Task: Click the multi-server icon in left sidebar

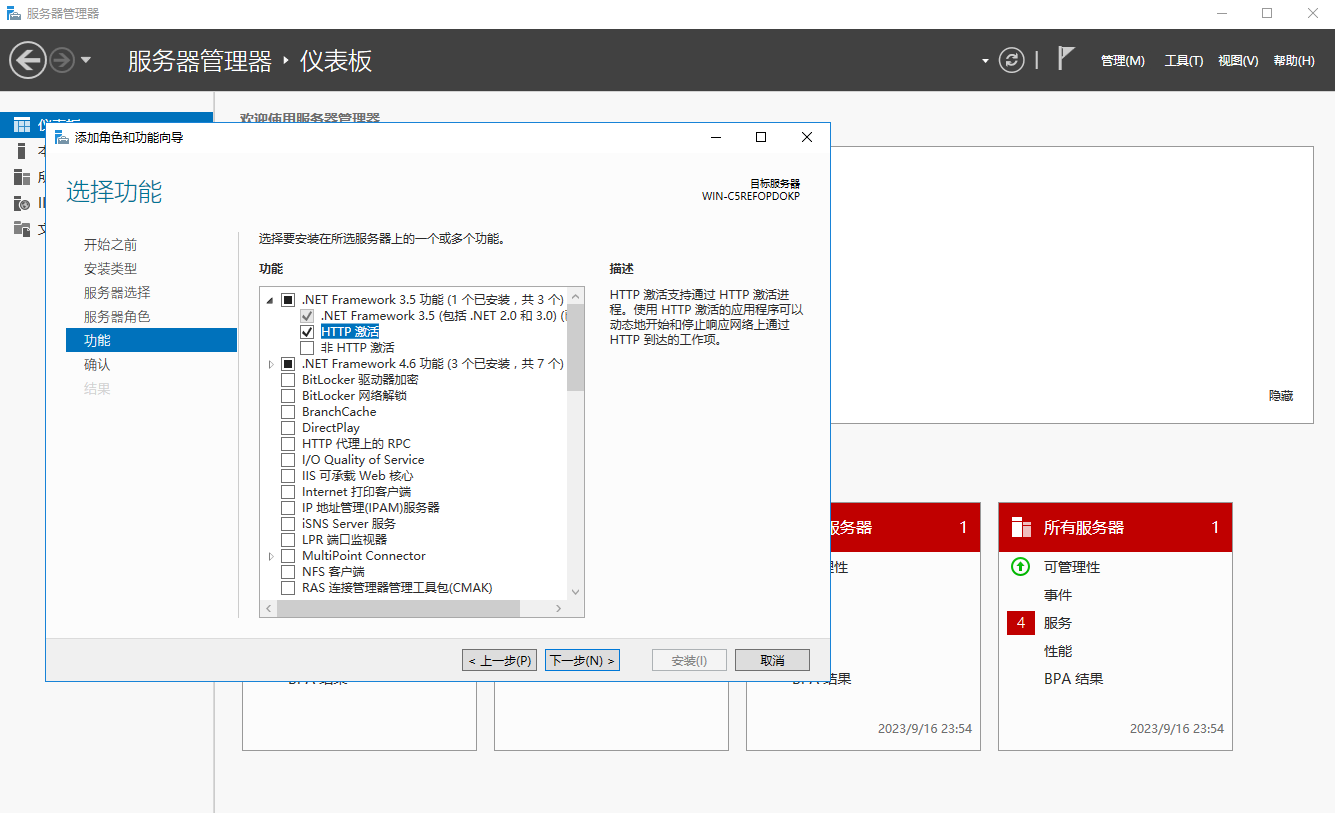Action: 22,177
